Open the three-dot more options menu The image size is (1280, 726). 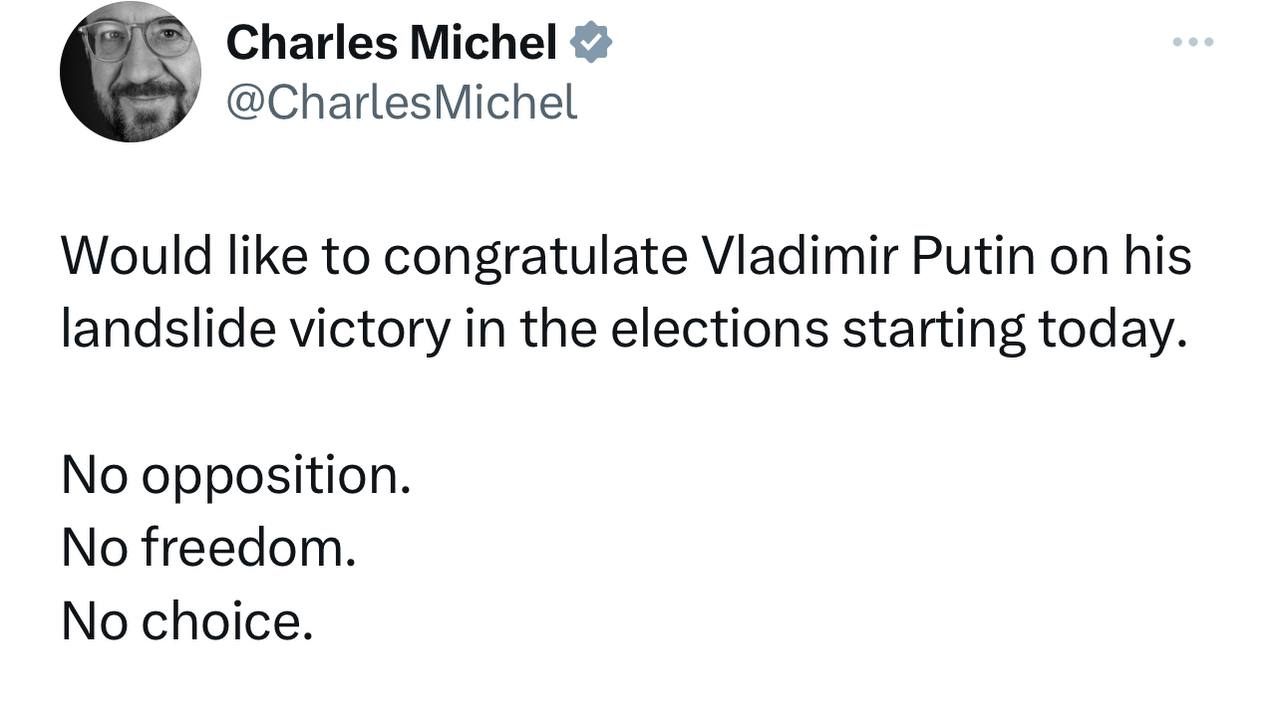click(x=1193, y=42)
